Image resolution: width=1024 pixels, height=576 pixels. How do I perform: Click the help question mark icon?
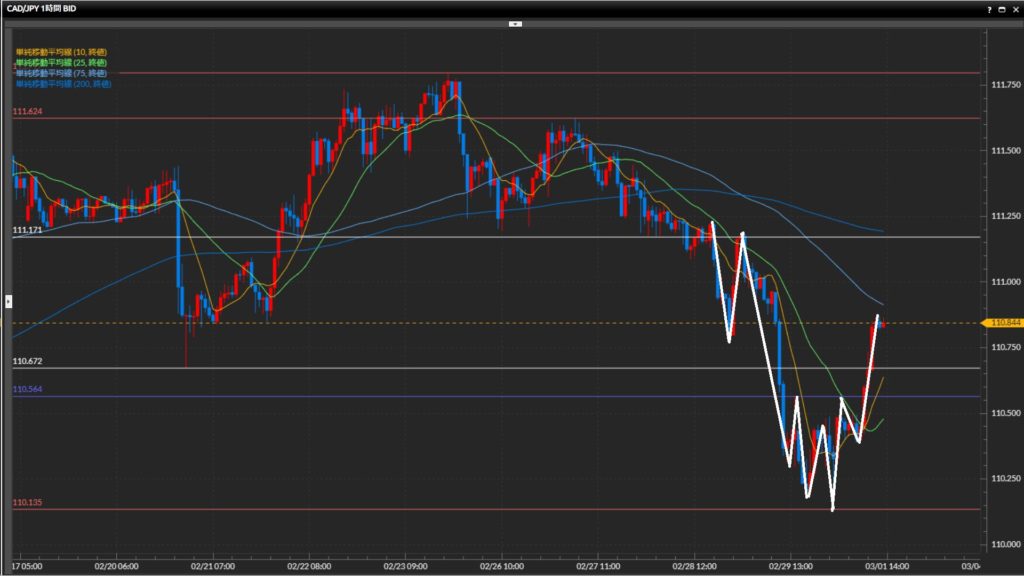click(x=989, y=8)
